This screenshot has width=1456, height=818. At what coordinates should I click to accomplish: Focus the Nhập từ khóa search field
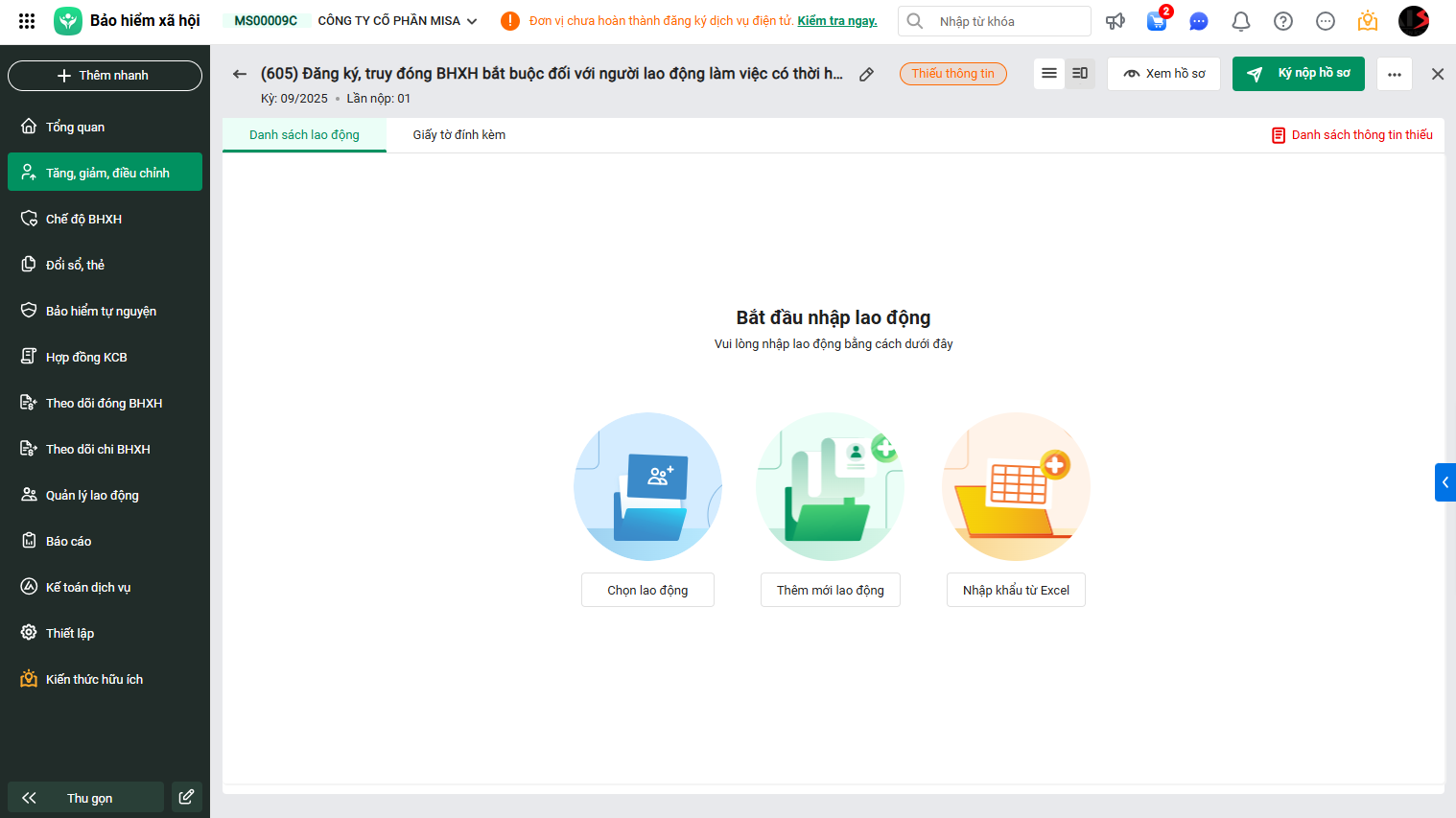(x=995, y=21)
